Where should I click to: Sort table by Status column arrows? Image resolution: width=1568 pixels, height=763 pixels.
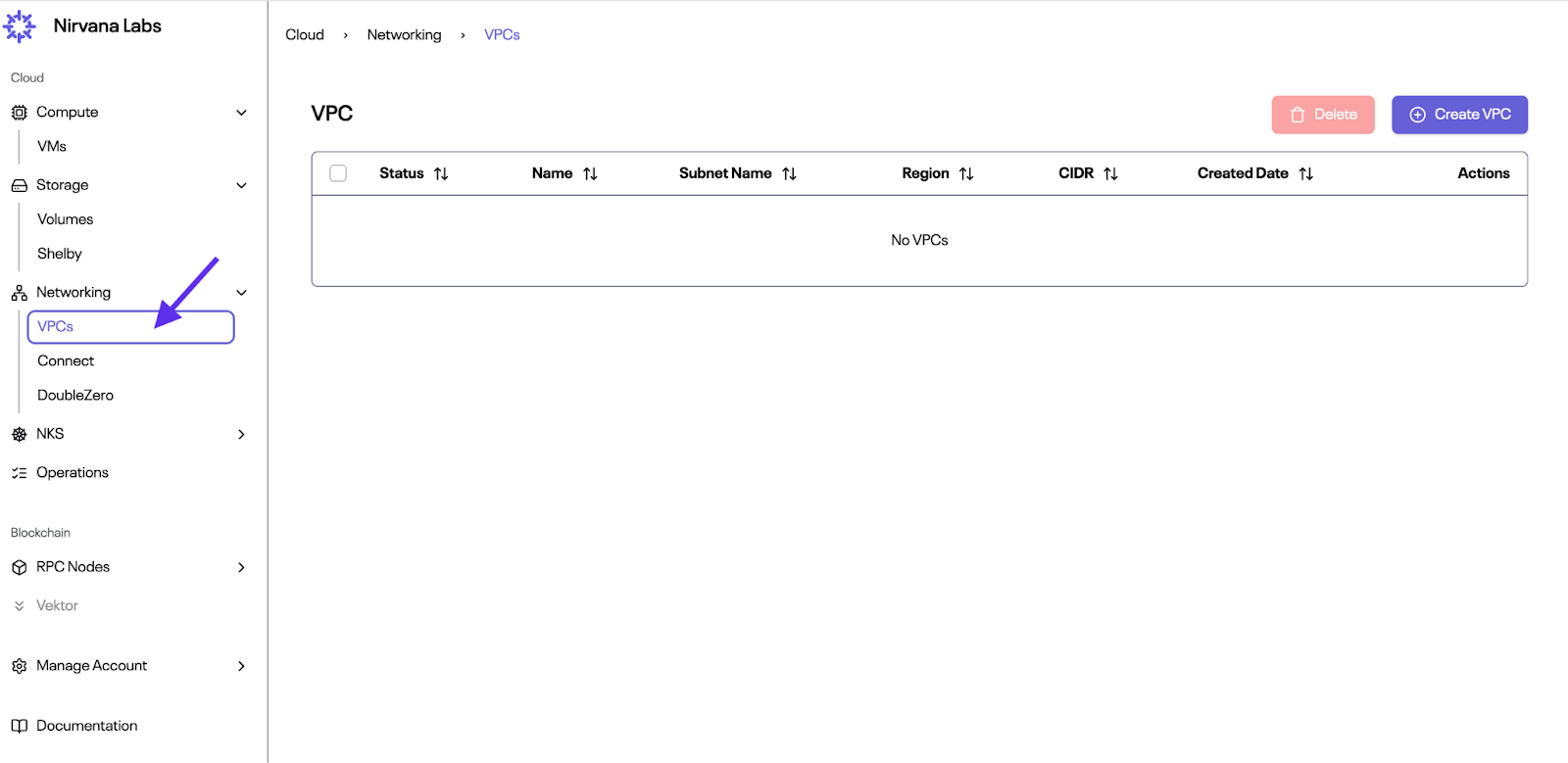tap(441, 173)
